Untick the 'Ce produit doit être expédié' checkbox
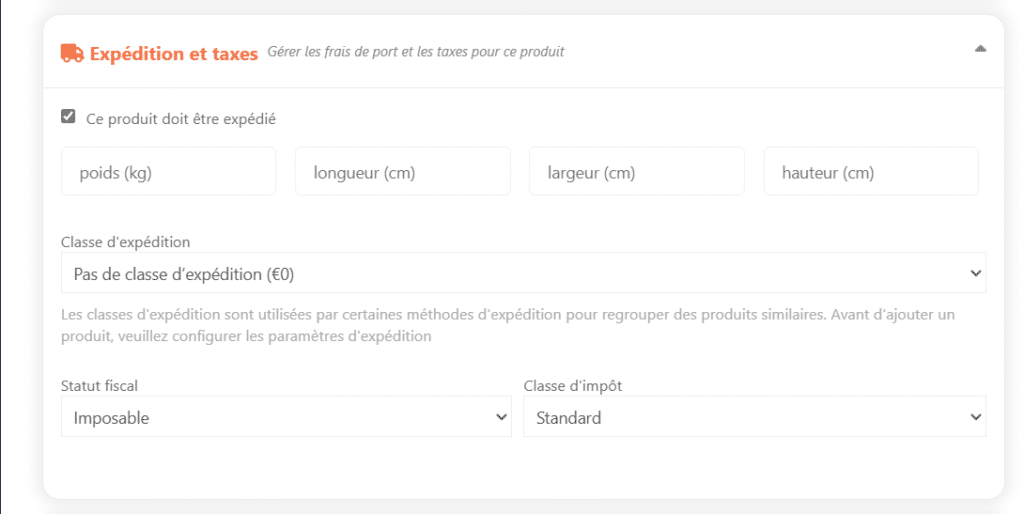This screenshot has width=1024, height=514. [68, 116]
